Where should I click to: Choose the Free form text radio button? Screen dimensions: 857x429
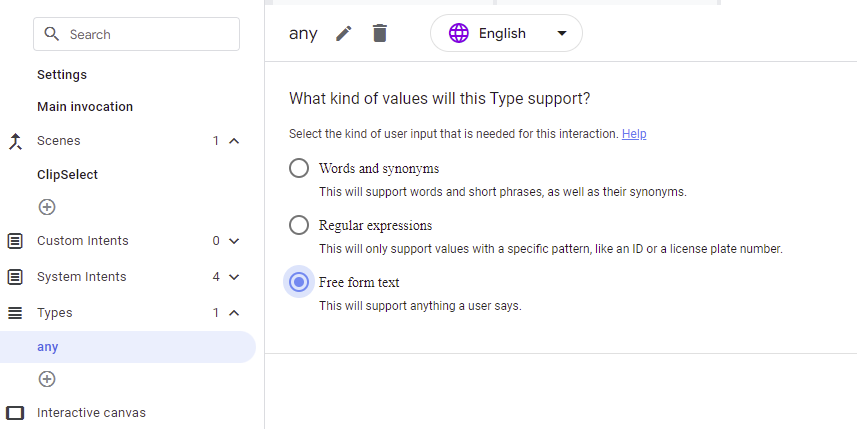(x=299, y=282)
